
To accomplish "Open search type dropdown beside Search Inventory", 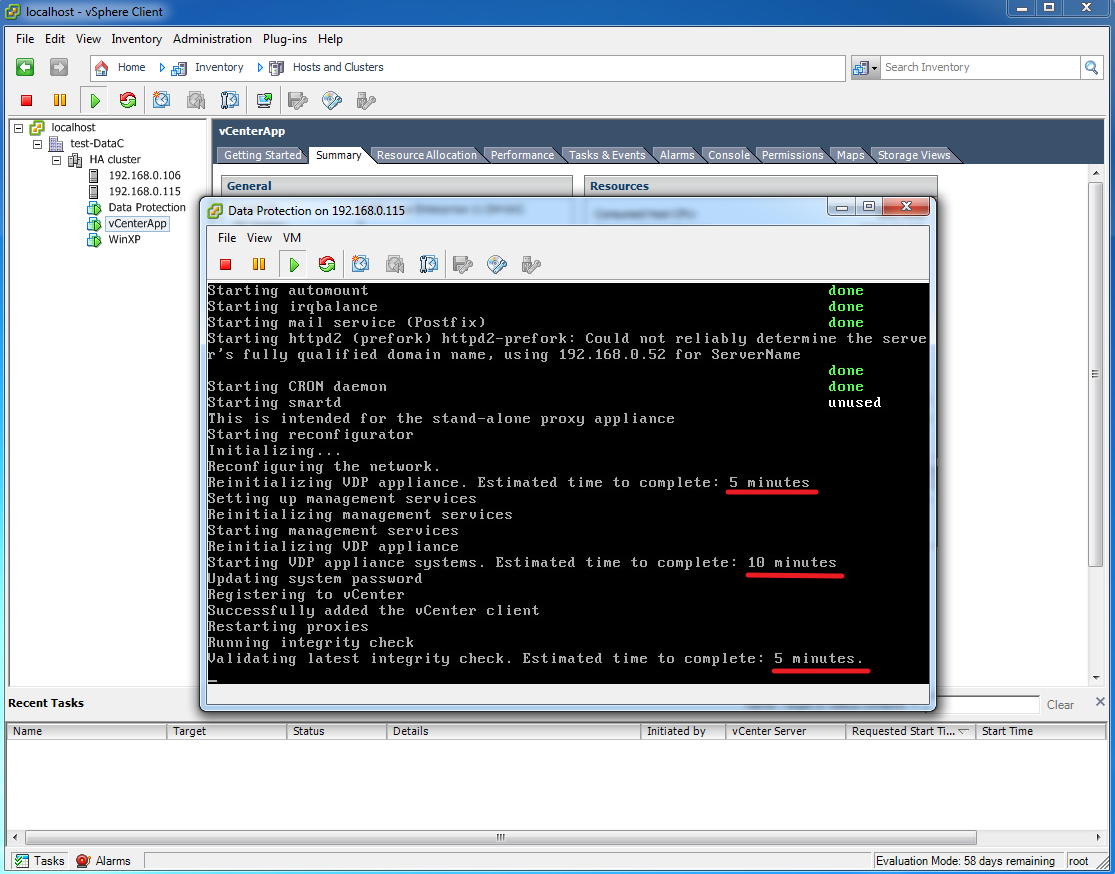I will [x=865, y=68].
